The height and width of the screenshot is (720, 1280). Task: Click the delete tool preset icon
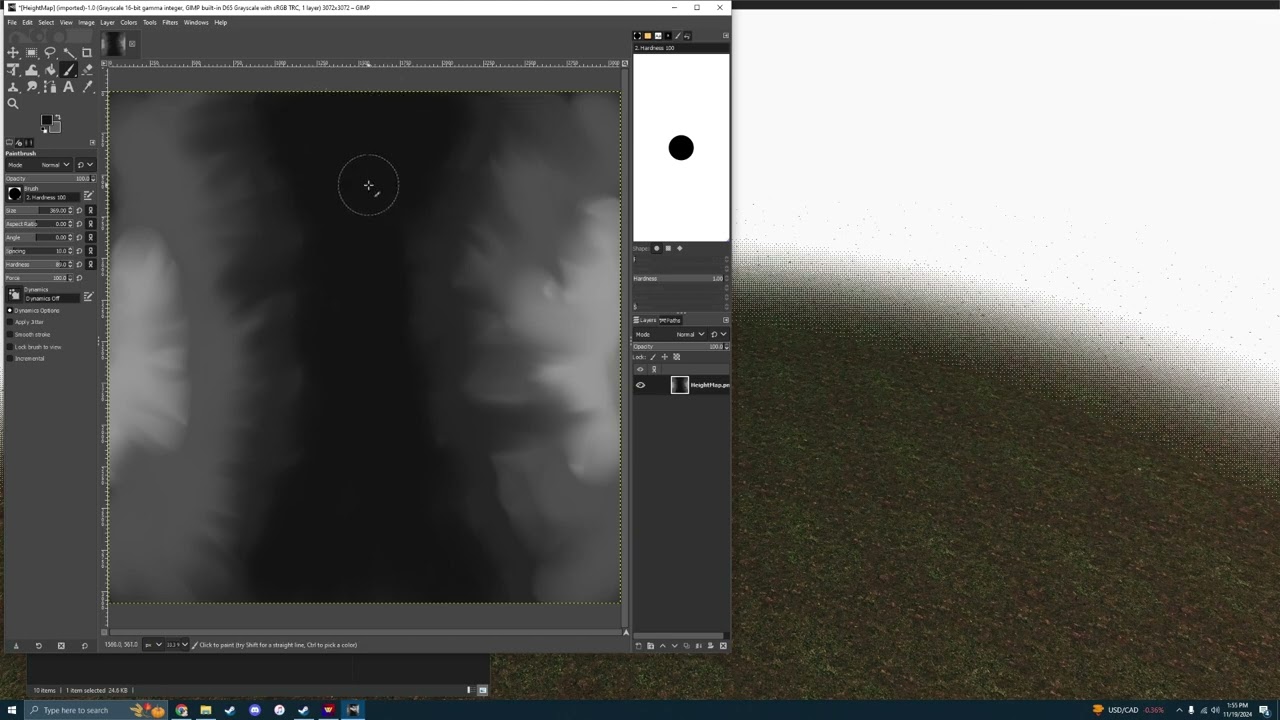[61, 645]
